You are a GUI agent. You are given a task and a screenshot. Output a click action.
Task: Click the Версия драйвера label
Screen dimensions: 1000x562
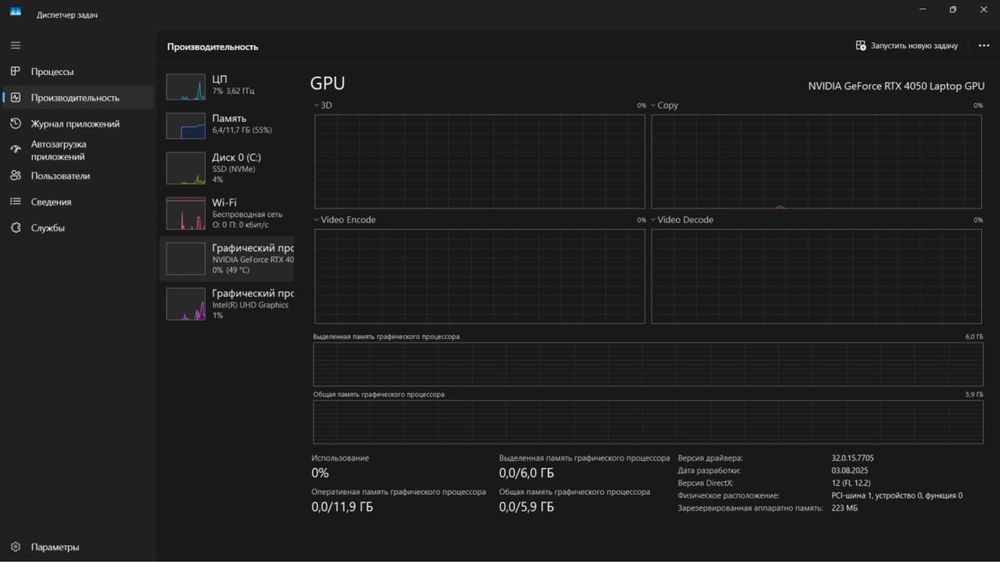[710, 458]
